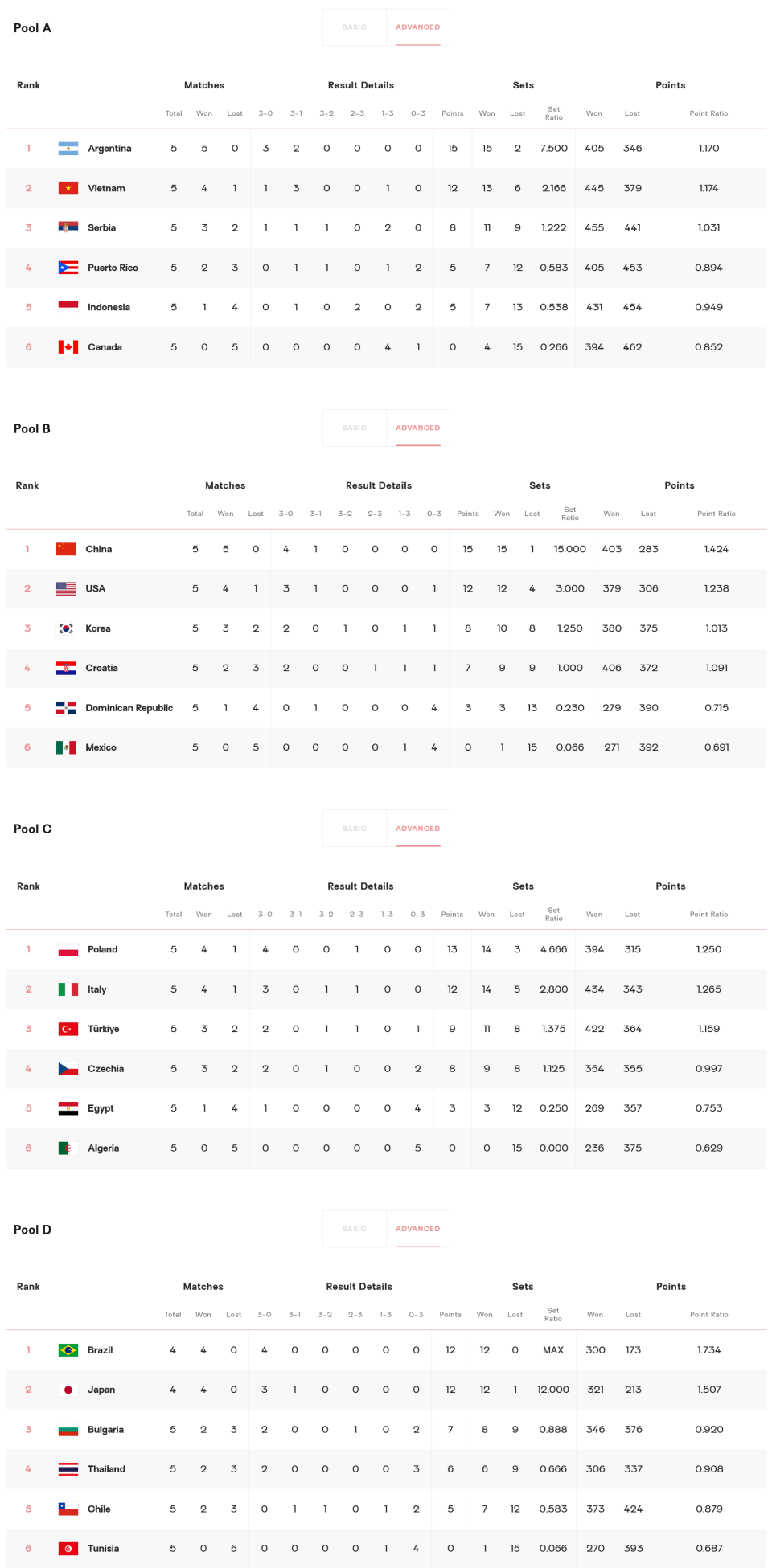
Task: Click the Canada flag icon in Pool A
Action: 68,347
